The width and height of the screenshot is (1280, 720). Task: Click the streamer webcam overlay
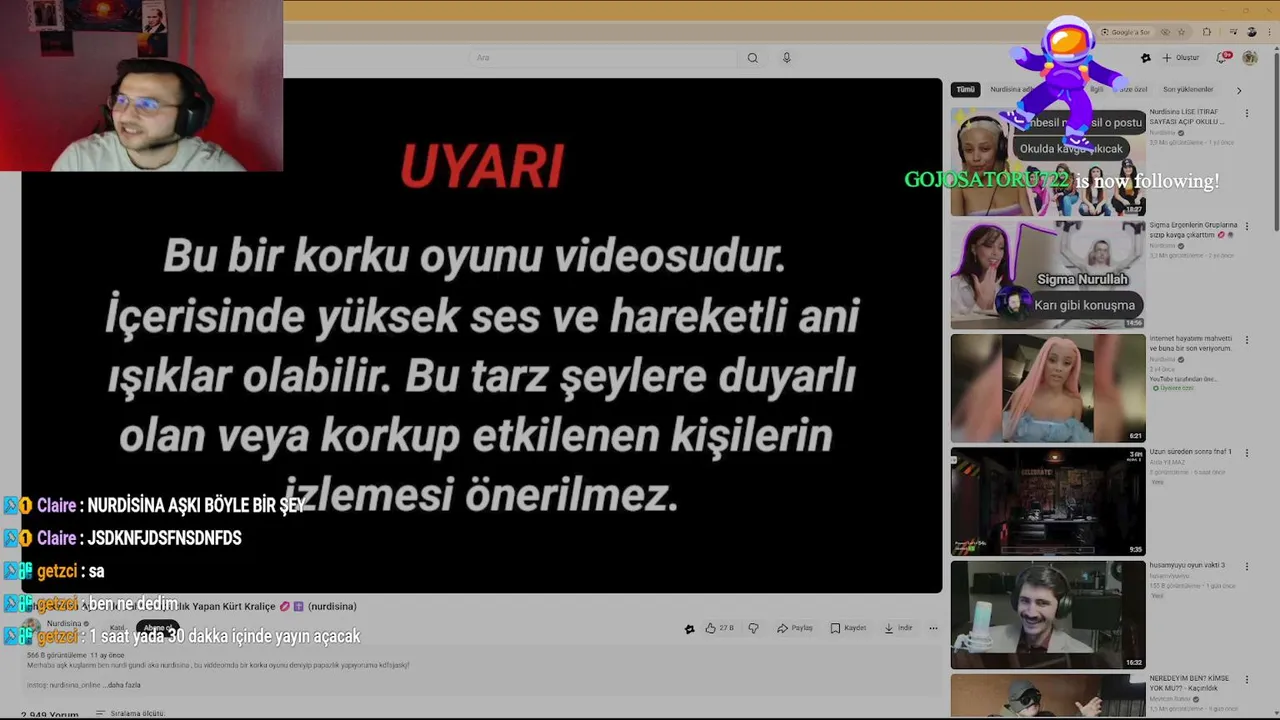pos(141,86)
